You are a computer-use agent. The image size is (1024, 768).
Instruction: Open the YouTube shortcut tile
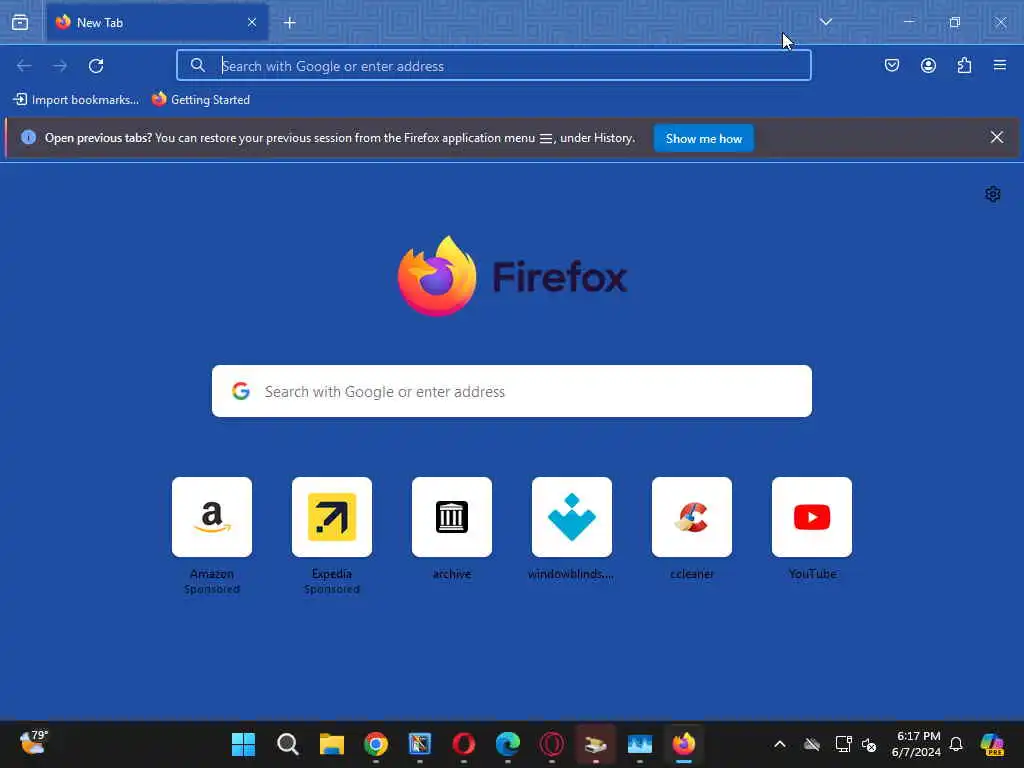[x=812, y=517]
